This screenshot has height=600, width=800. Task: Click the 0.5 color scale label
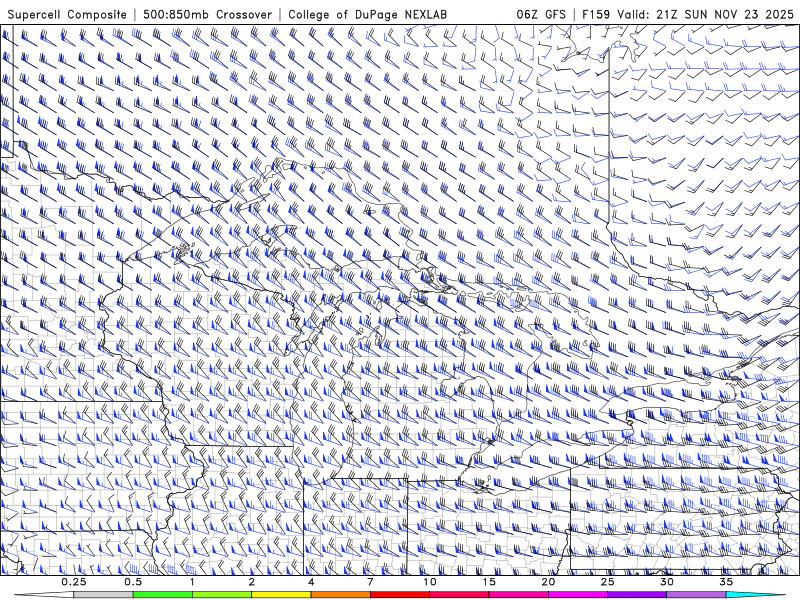coord(133,582)
